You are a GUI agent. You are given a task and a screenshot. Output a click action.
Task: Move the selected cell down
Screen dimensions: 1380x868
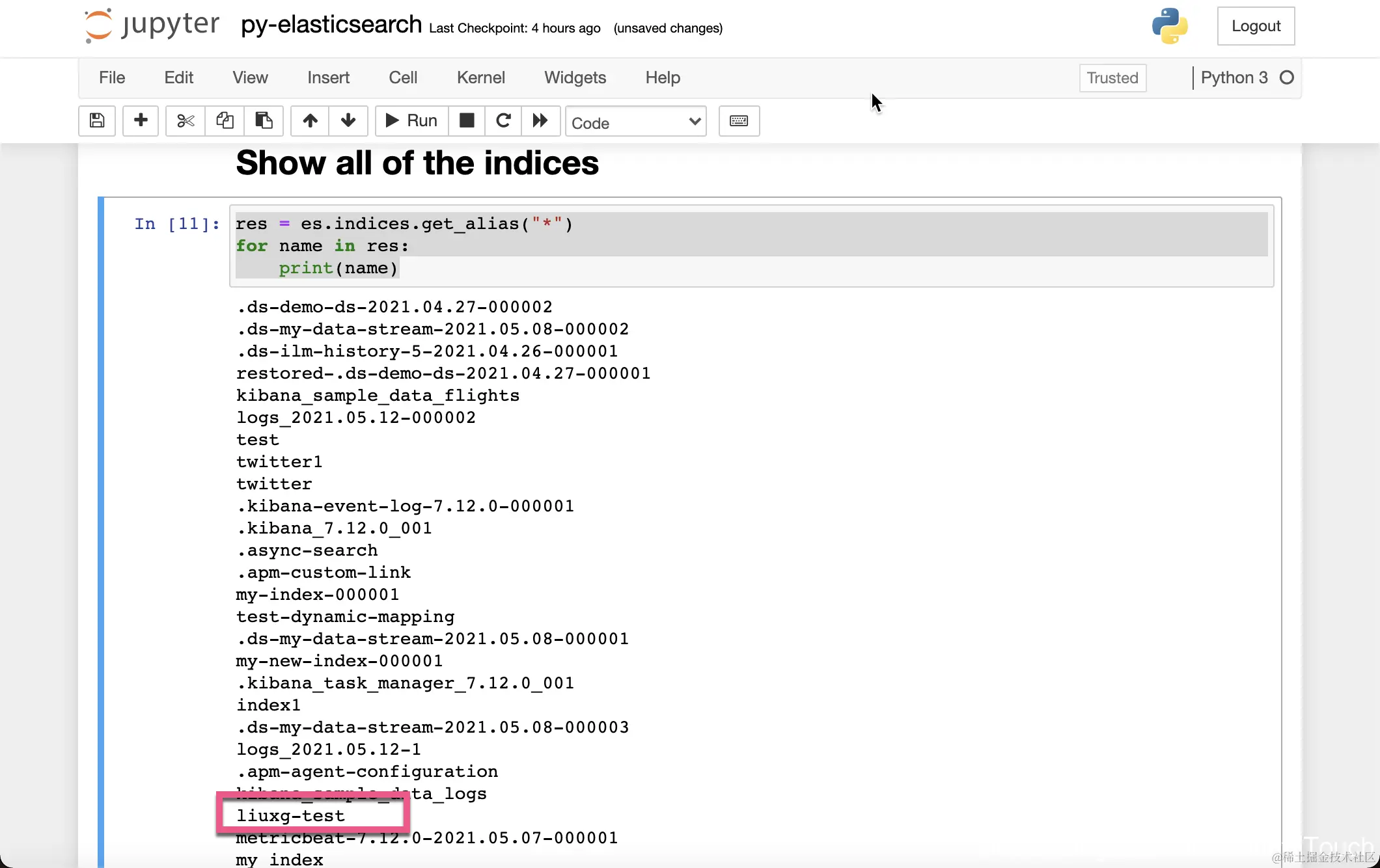click(348, 120)
